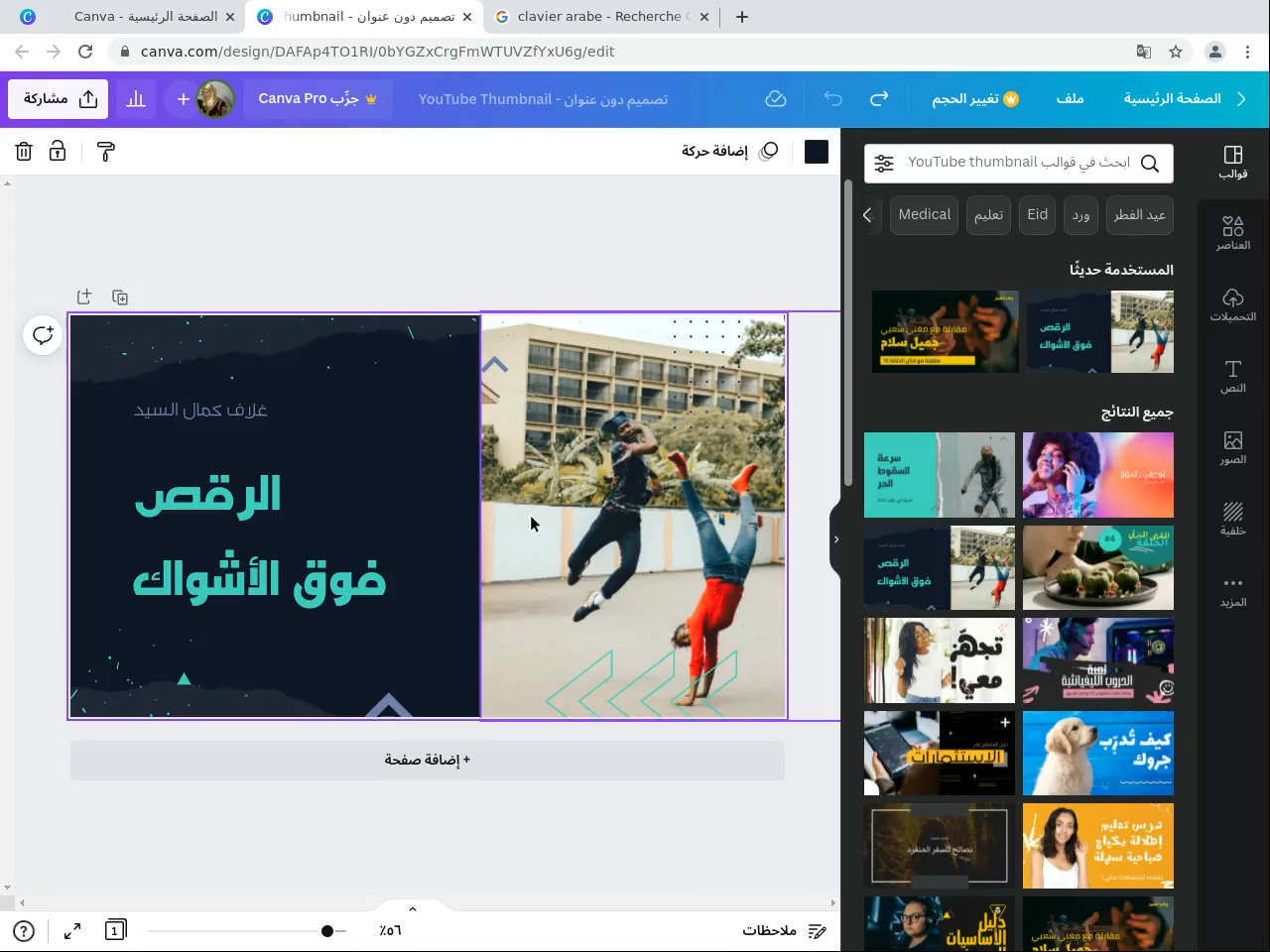1270x952 pixels.
Task: Add collaborators with plus icon
Action: (x=183, y=99)
